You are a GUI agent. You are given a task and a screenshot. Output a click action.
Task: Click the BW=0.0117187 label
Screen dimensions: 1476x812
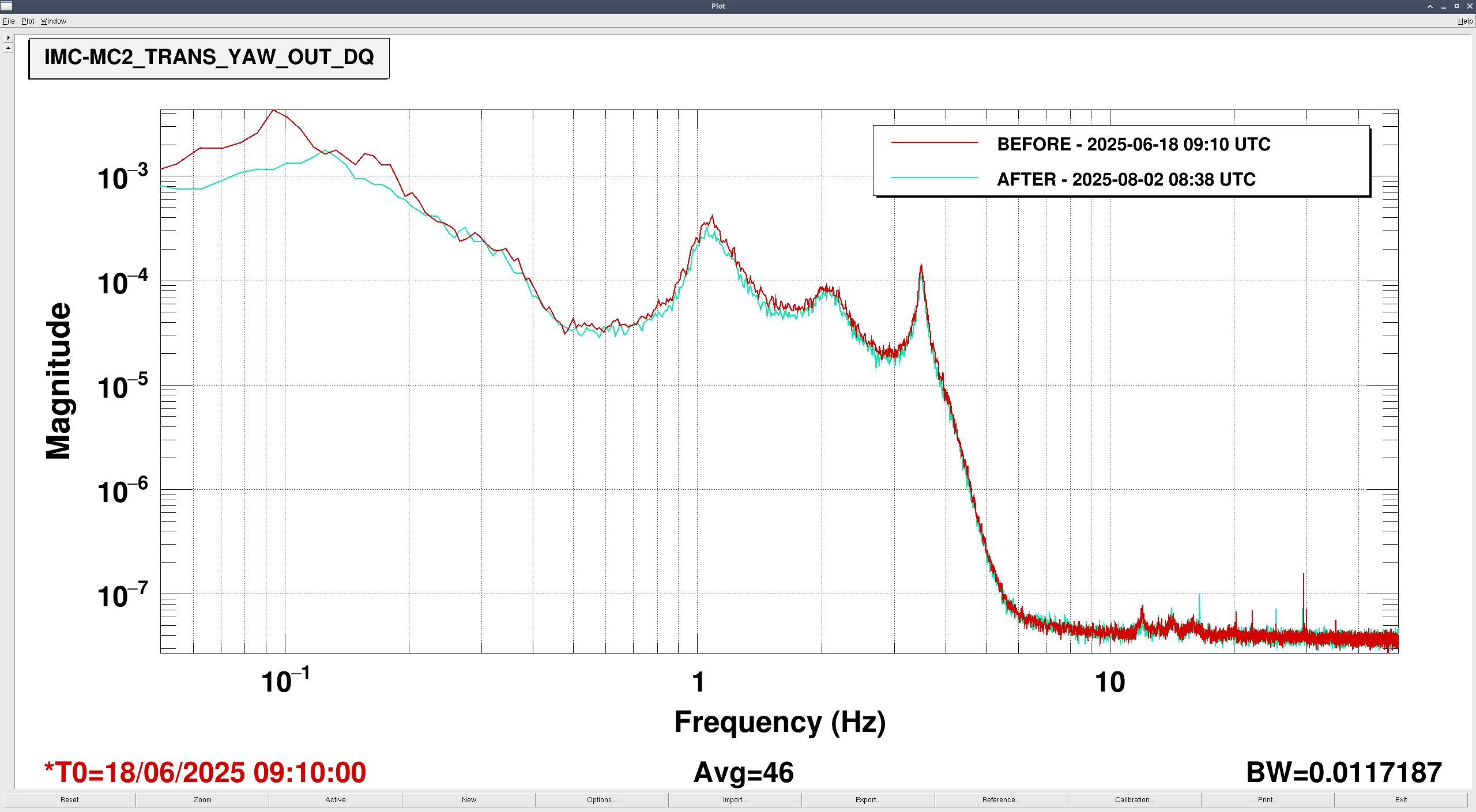click(1344, 772)
